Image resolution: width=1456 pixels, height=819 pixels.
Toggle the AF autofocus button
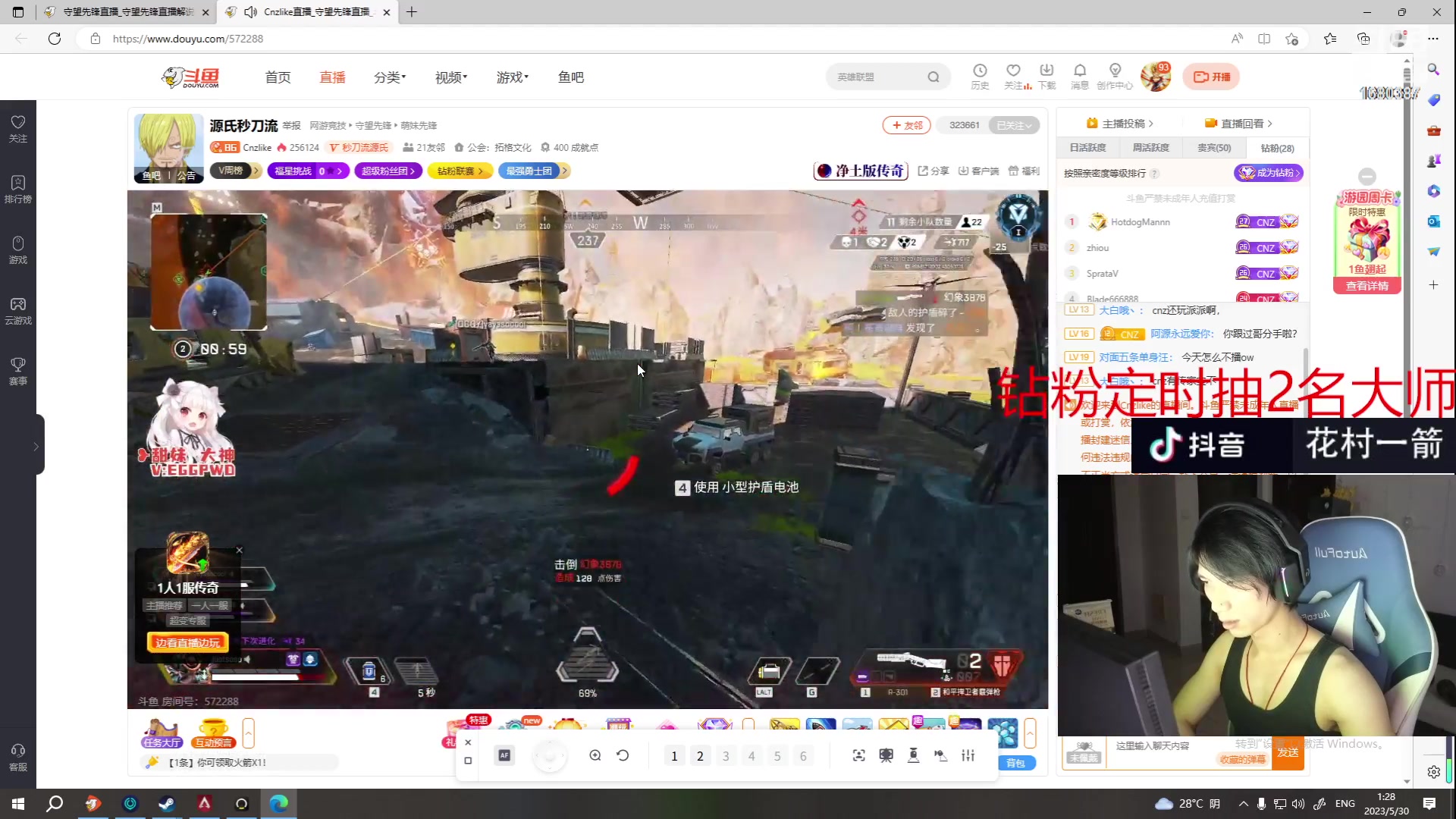(x=504, y=755)
